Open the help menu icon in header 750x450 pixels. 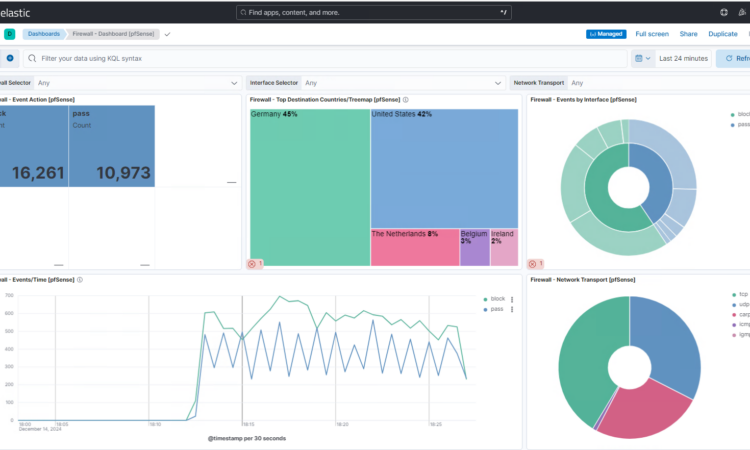click(724, 12)
